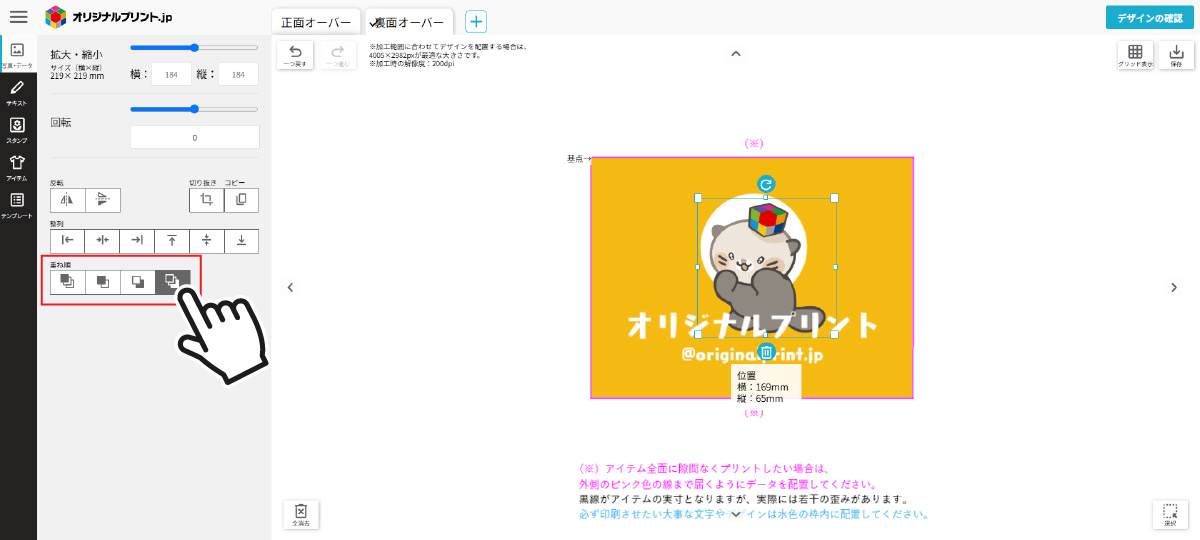The image size is (1200, 540).
Task: Align object to the right
Action: pyautogui.click(x=137, y=240)
